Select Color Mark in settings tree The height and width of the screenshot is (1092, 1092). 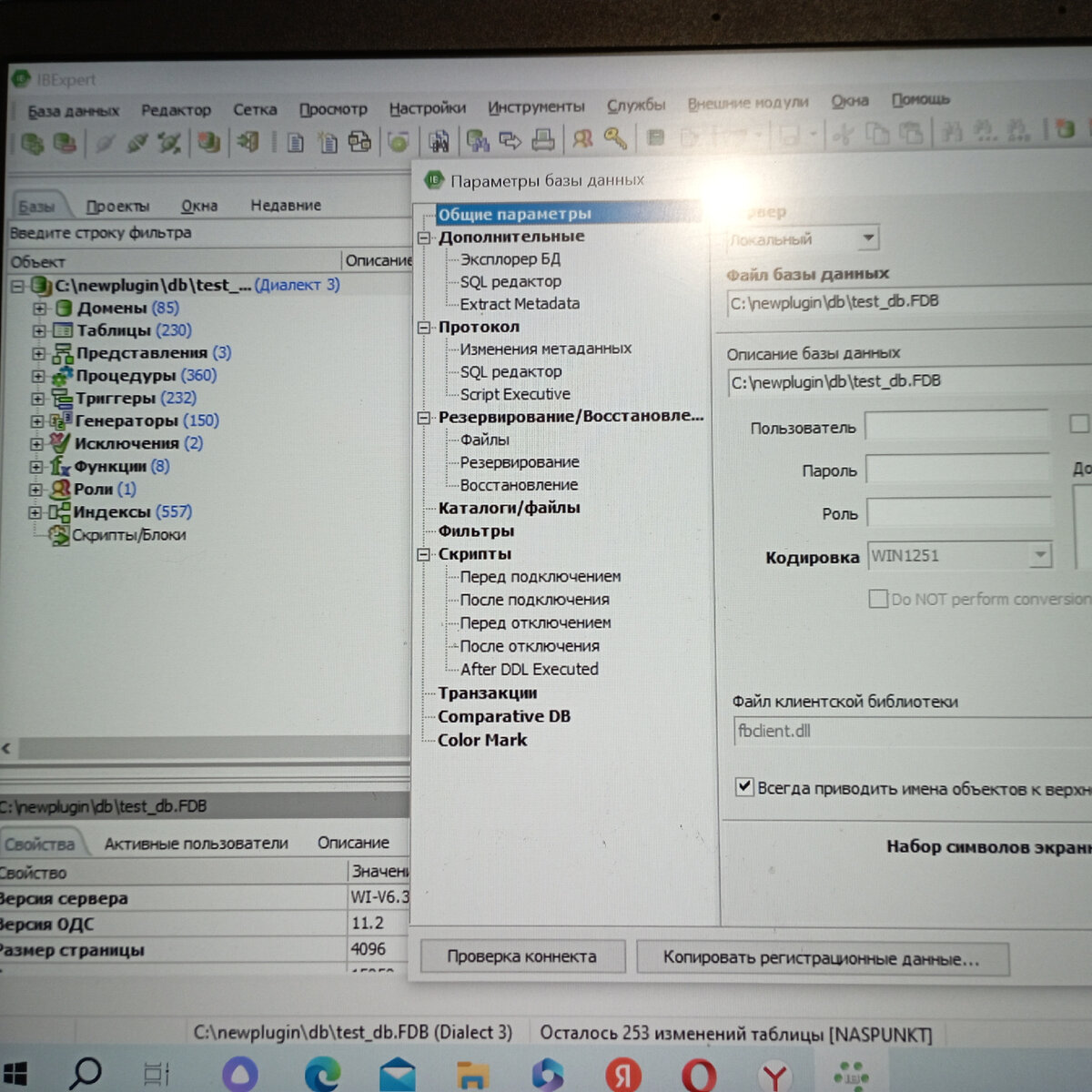tap(482, 740)
